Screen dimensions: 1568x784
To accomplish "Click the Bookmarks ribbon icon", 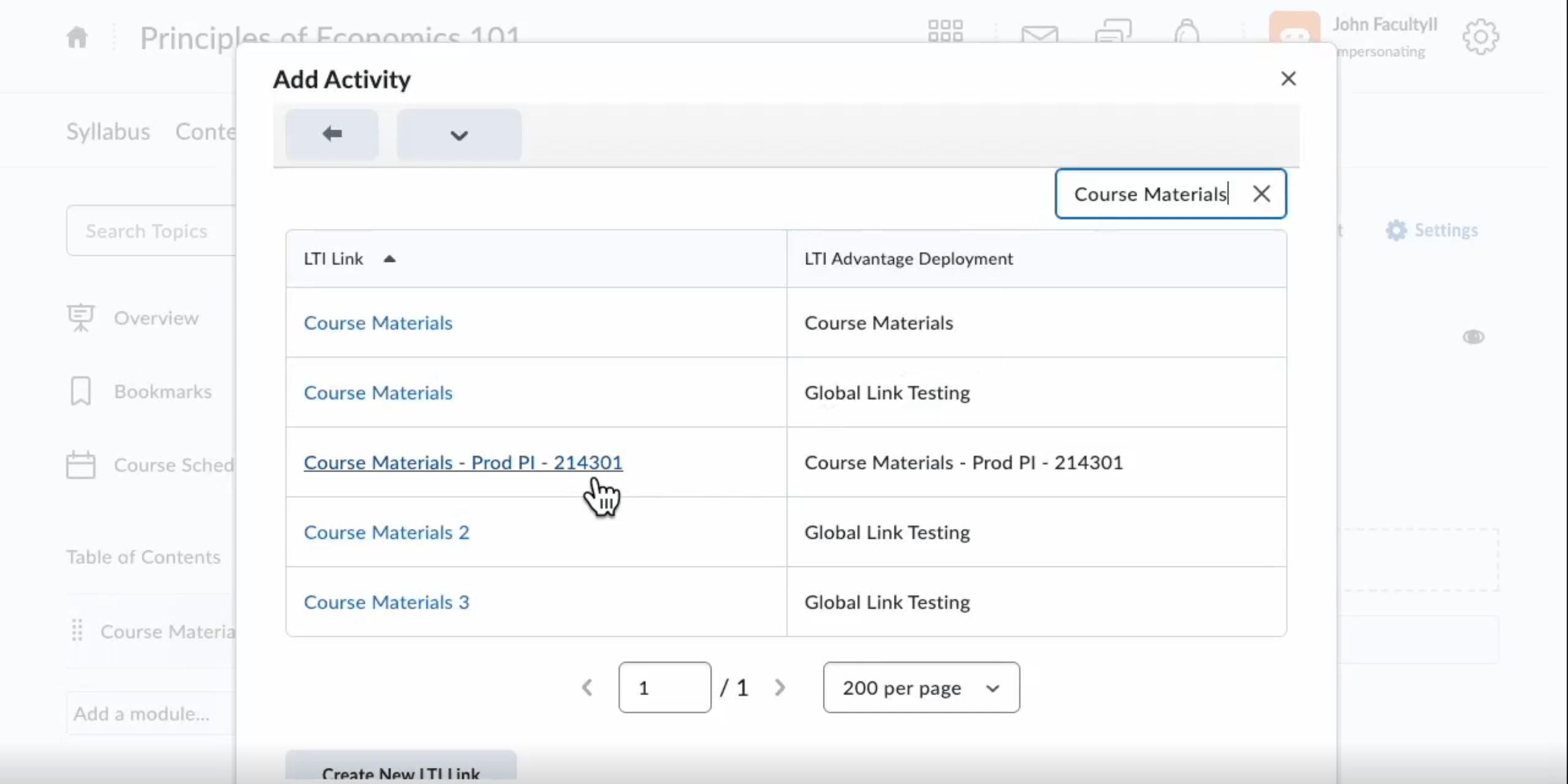I will [80, 391].
